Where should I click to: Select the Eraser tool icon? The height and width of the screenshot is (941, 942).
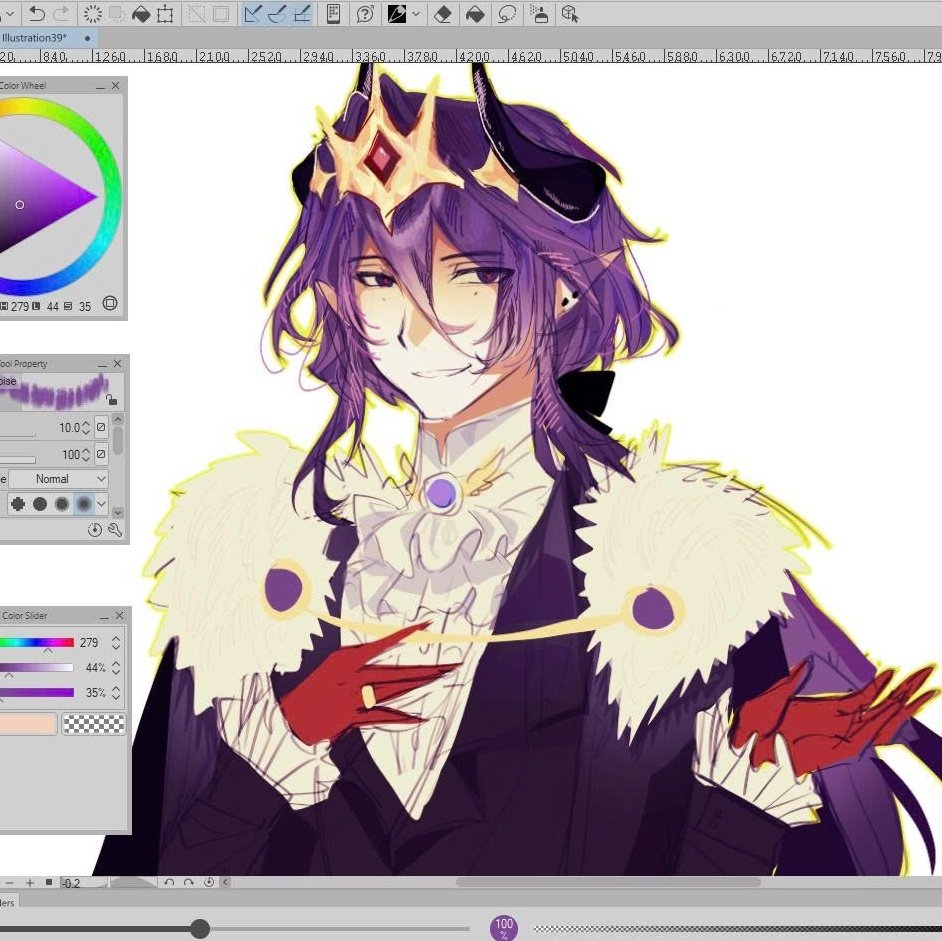click(443, 14)
